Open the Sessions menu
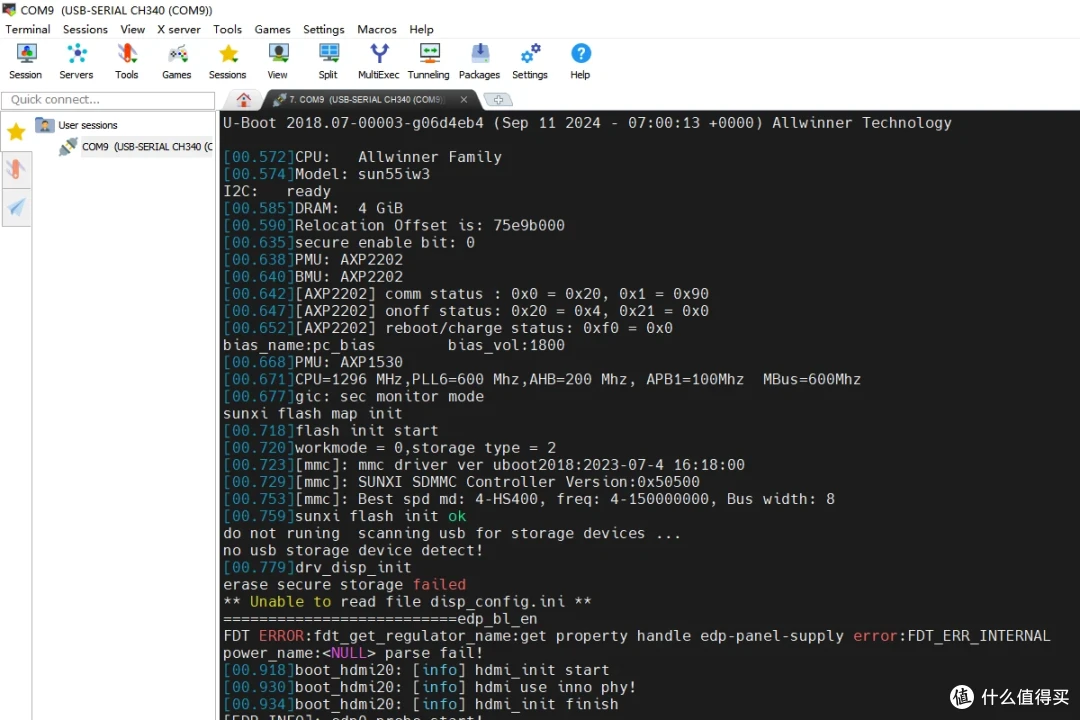The height and width of the screenshot is (720, 1080). click(85, 29)
